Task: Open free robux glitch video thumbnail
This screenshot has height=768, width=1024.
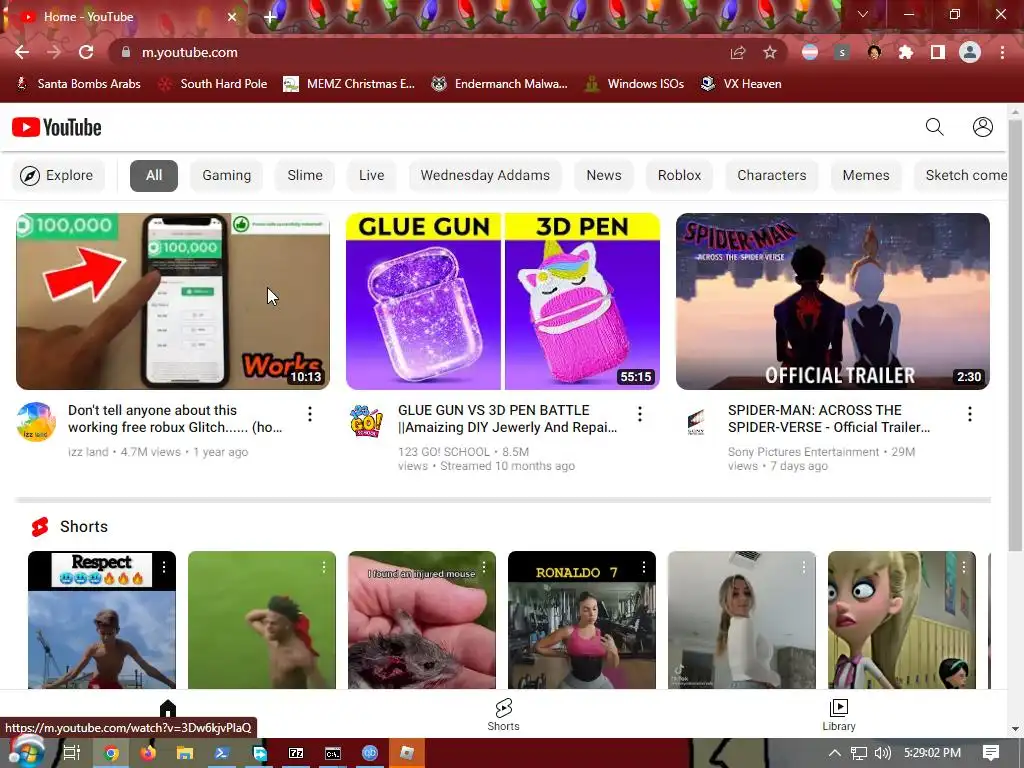Action: [x=173, y=301]
